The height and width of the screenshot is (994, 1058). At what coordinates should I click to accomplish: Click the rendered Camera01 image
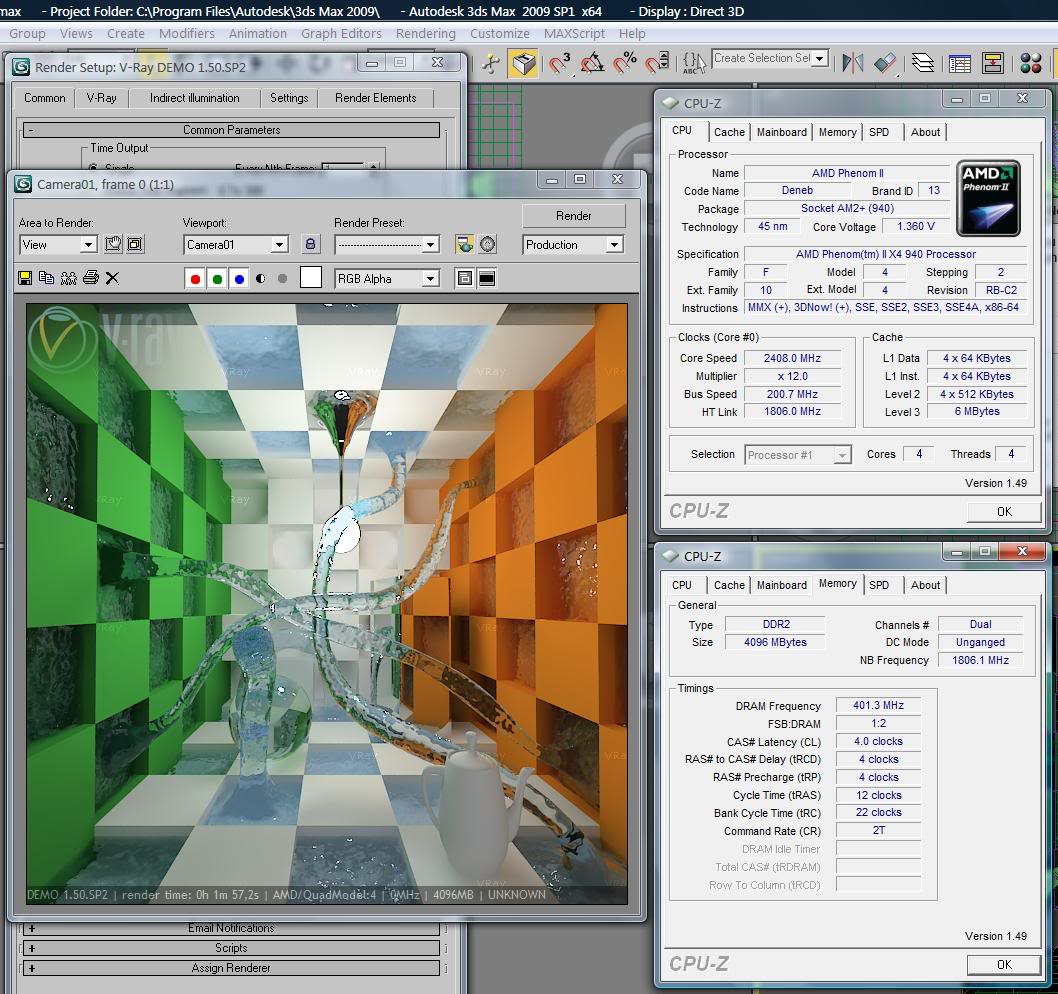click(x=327, y=604)
